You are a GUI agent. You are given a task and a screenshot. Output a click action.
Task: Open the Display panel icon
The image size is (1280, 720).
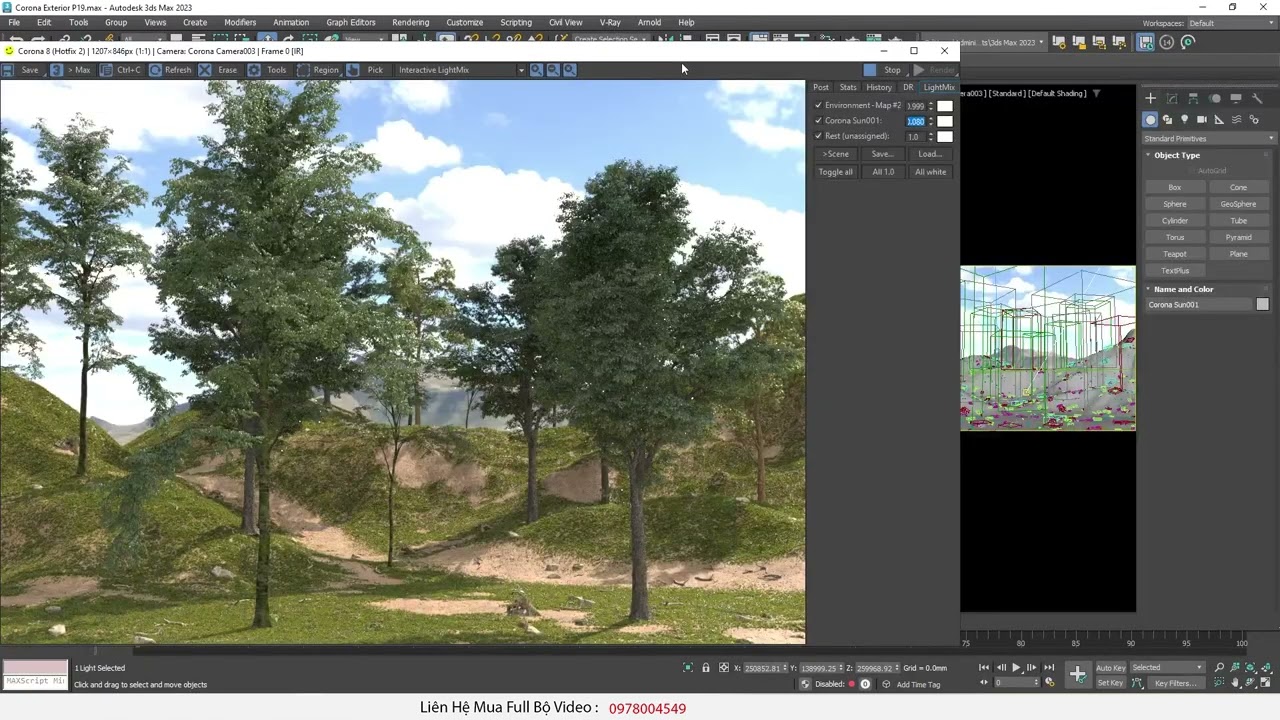(x=1236, y=98)
